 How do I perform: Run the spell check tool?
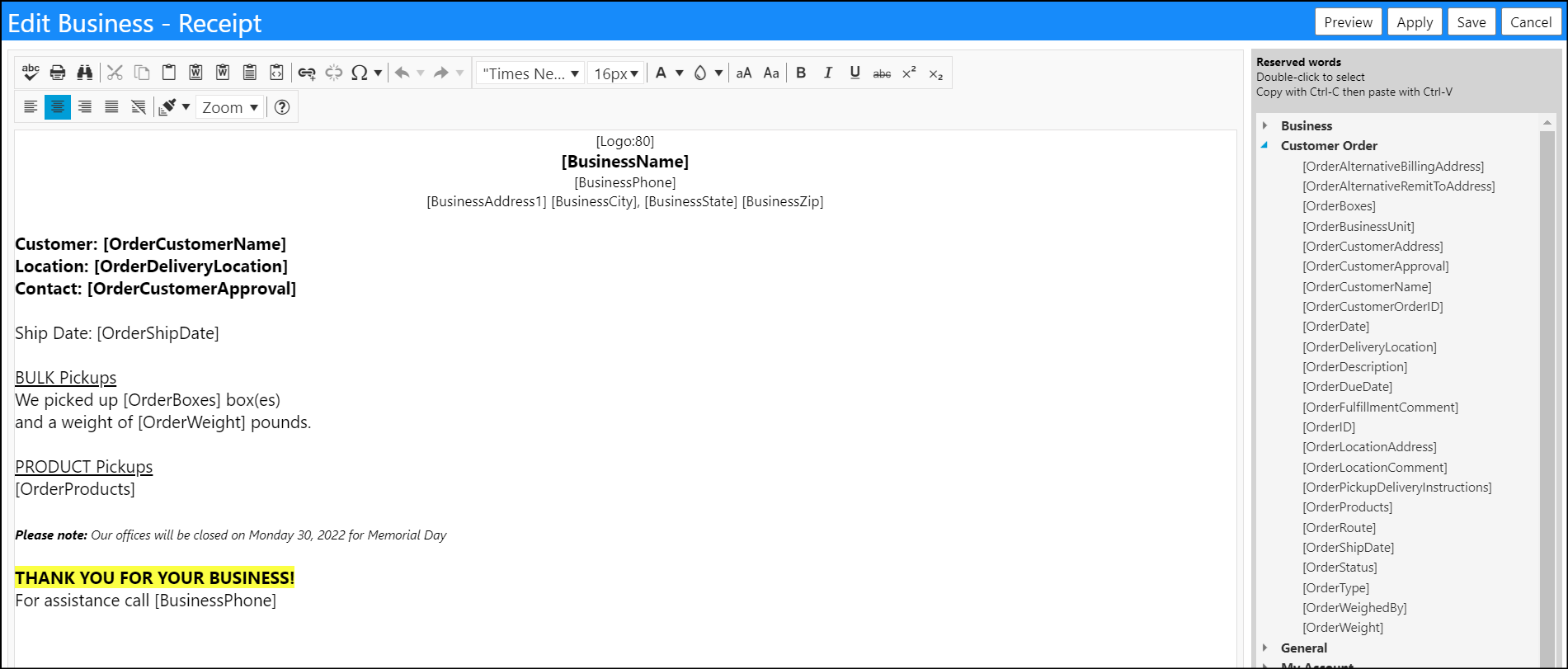click(31, 73)
